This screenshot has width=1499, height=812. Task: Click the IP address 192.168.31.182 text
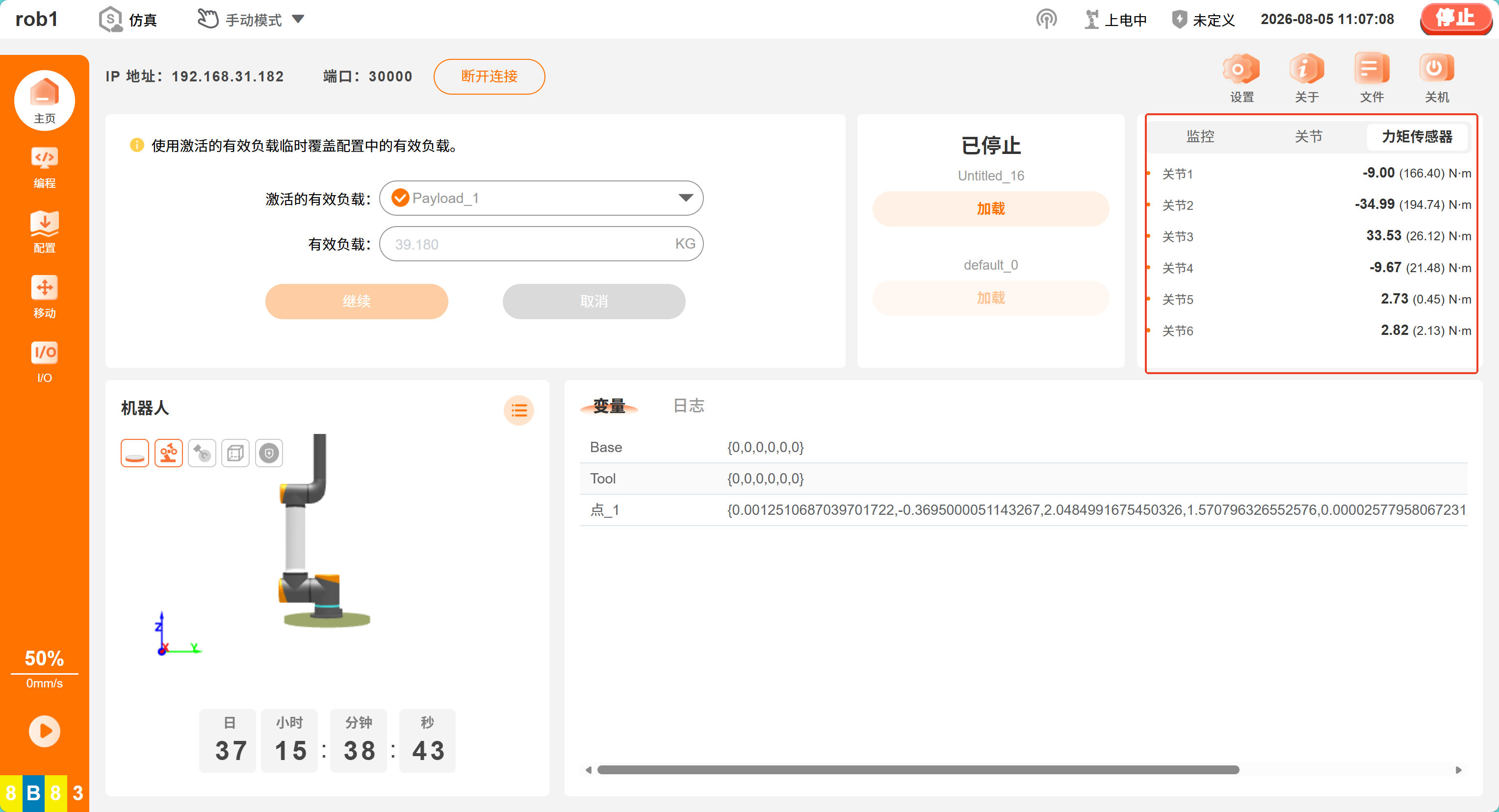[228, 76]
